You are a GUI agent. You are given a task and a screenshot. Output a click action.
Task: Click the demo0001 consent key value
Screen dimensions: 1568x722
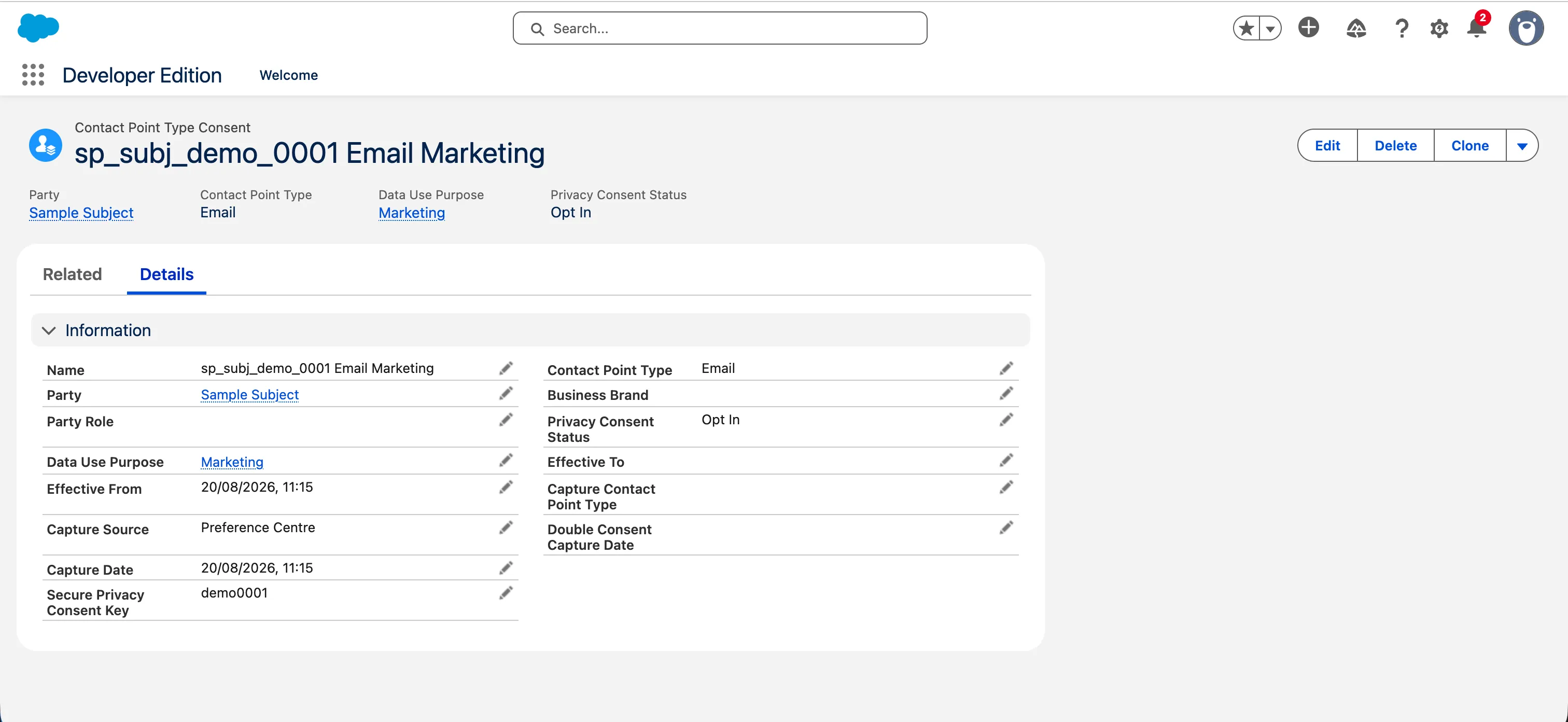coord(234,593)
